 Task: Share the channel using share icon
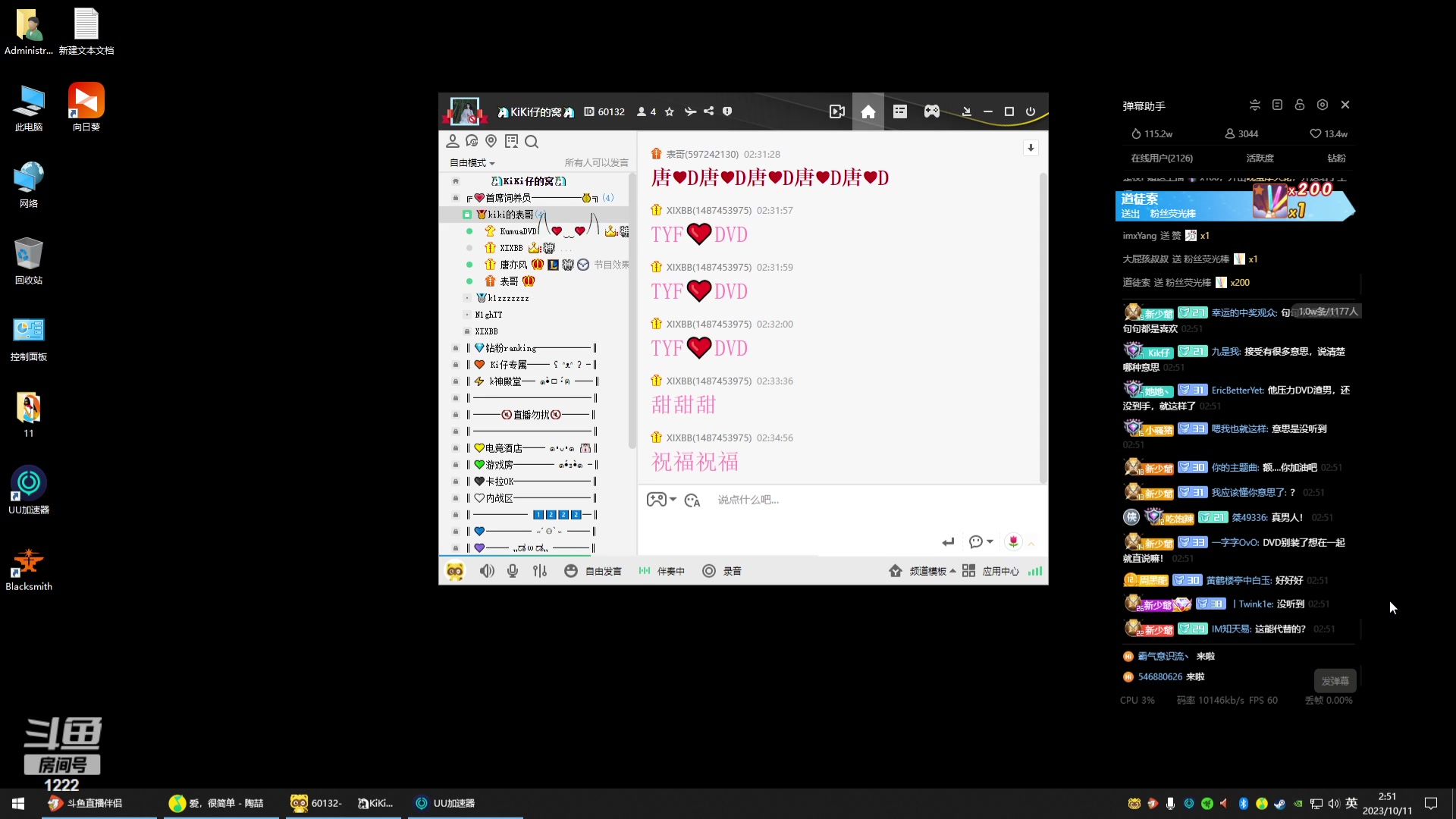click(708, 111)
